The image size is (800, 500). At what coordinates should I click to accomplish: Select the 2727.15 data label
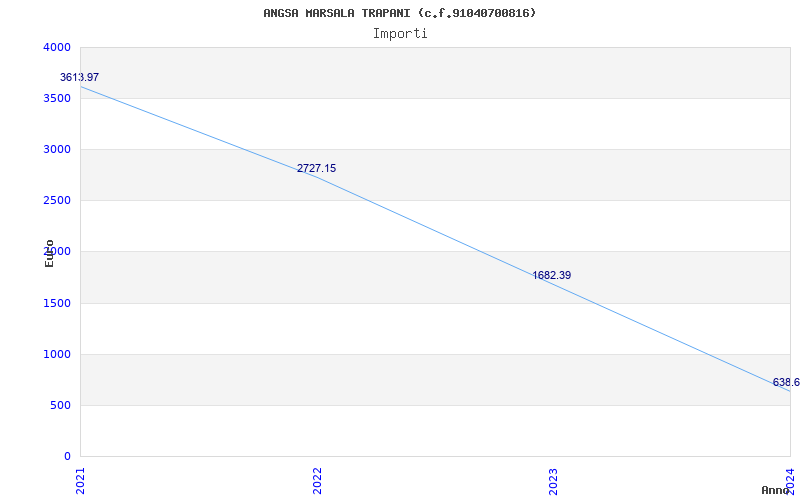click(x=316, y=168)
